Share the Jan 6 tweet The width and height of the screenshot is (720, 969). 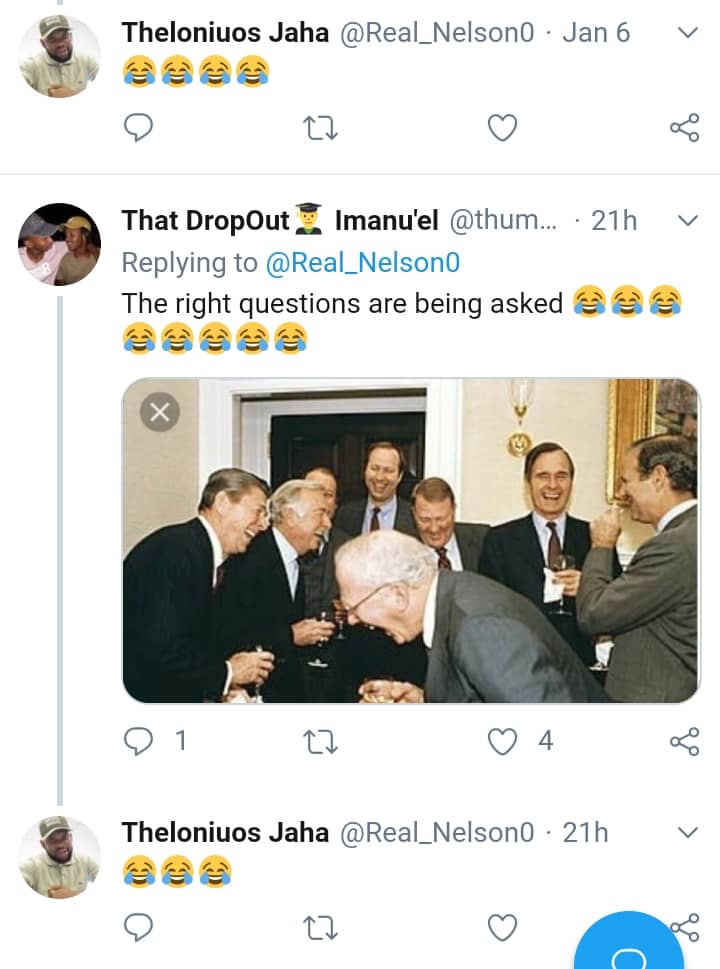[x=684, y=127]
